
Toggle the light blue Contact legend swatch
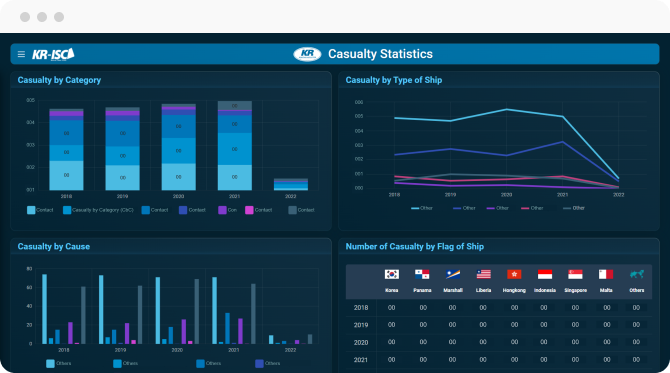(31, 210)
